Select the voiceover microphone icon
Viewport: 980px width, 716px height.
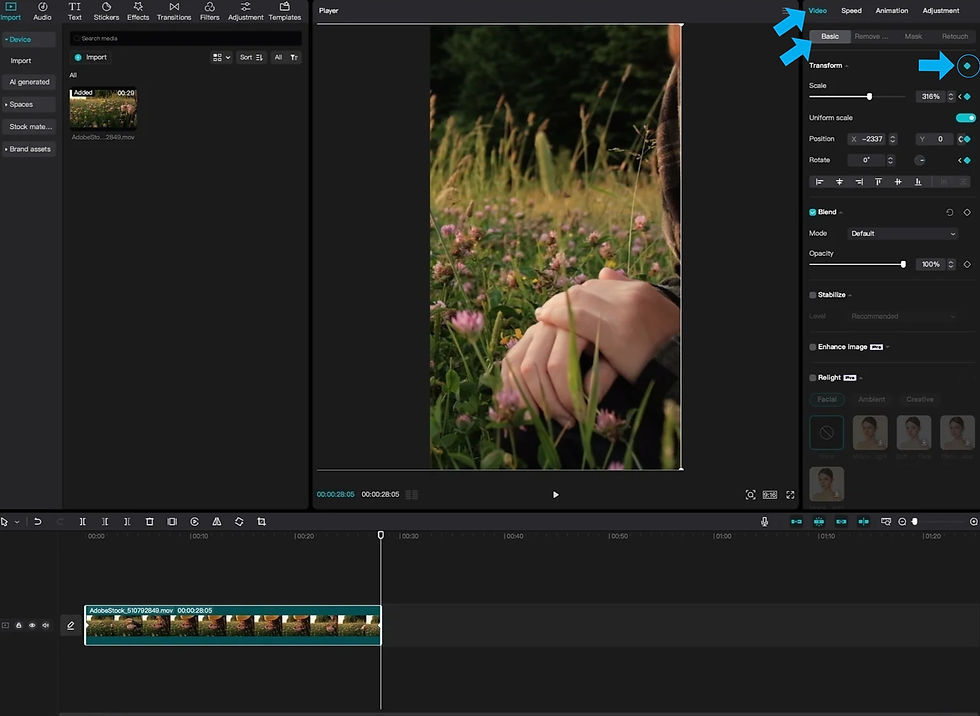764,521
